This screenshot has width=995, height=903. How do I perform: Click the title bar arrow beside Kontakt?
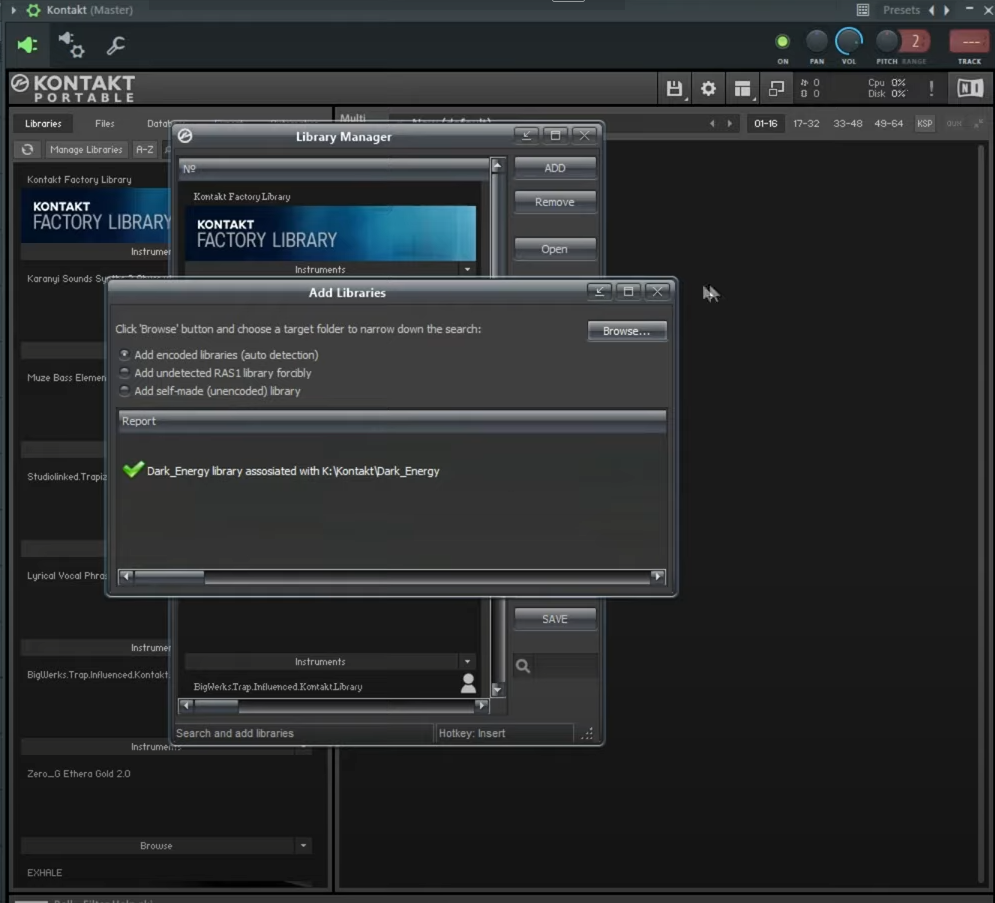tap(13, 10)
